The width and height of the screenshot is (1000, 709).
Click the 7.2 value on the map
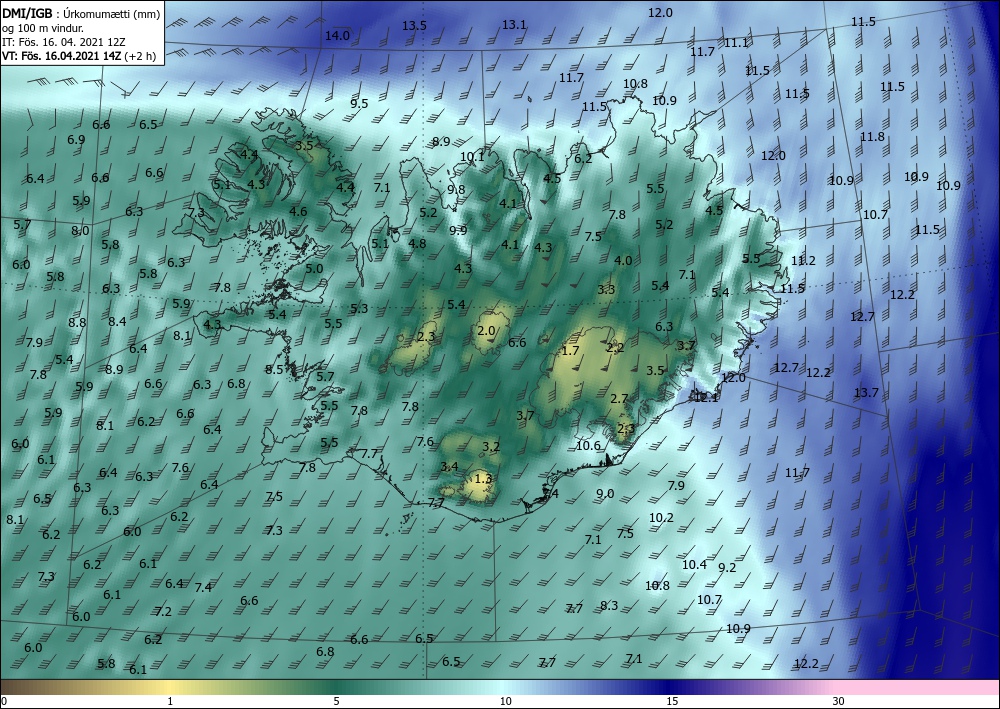coord(163,611)
